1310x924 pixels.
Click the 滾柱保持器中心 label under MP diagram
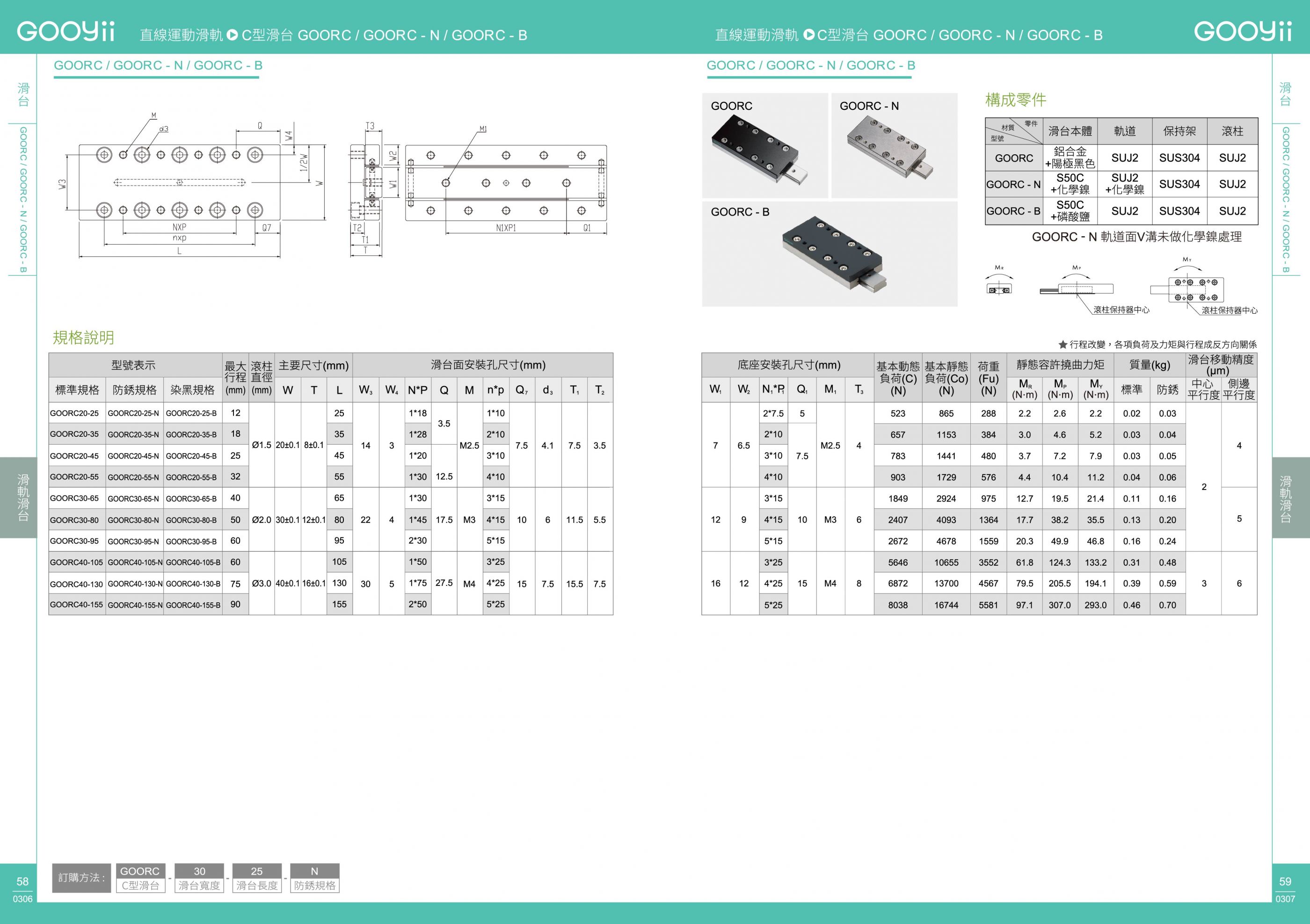[1121, 310]
